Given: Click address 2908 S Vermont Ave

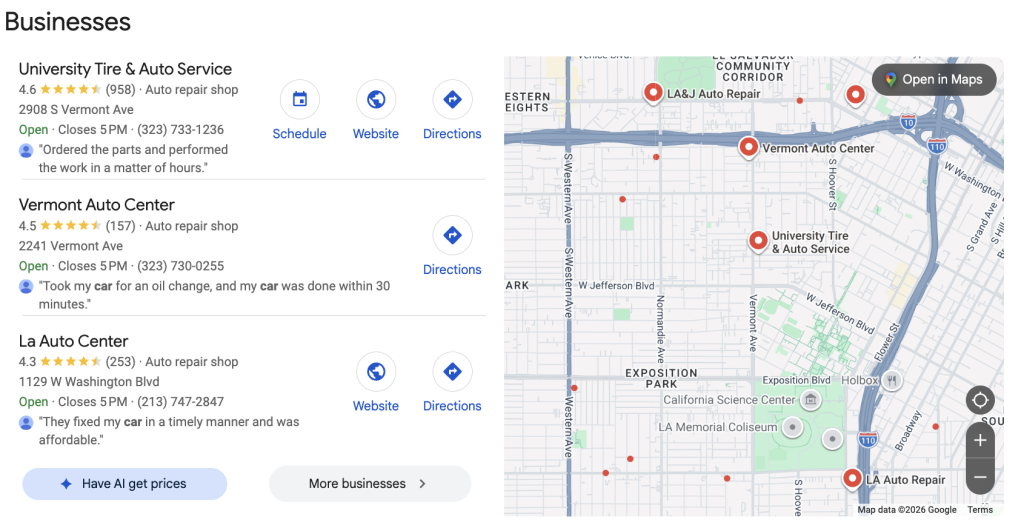Looking at the screenshot, I should point(76,110).
